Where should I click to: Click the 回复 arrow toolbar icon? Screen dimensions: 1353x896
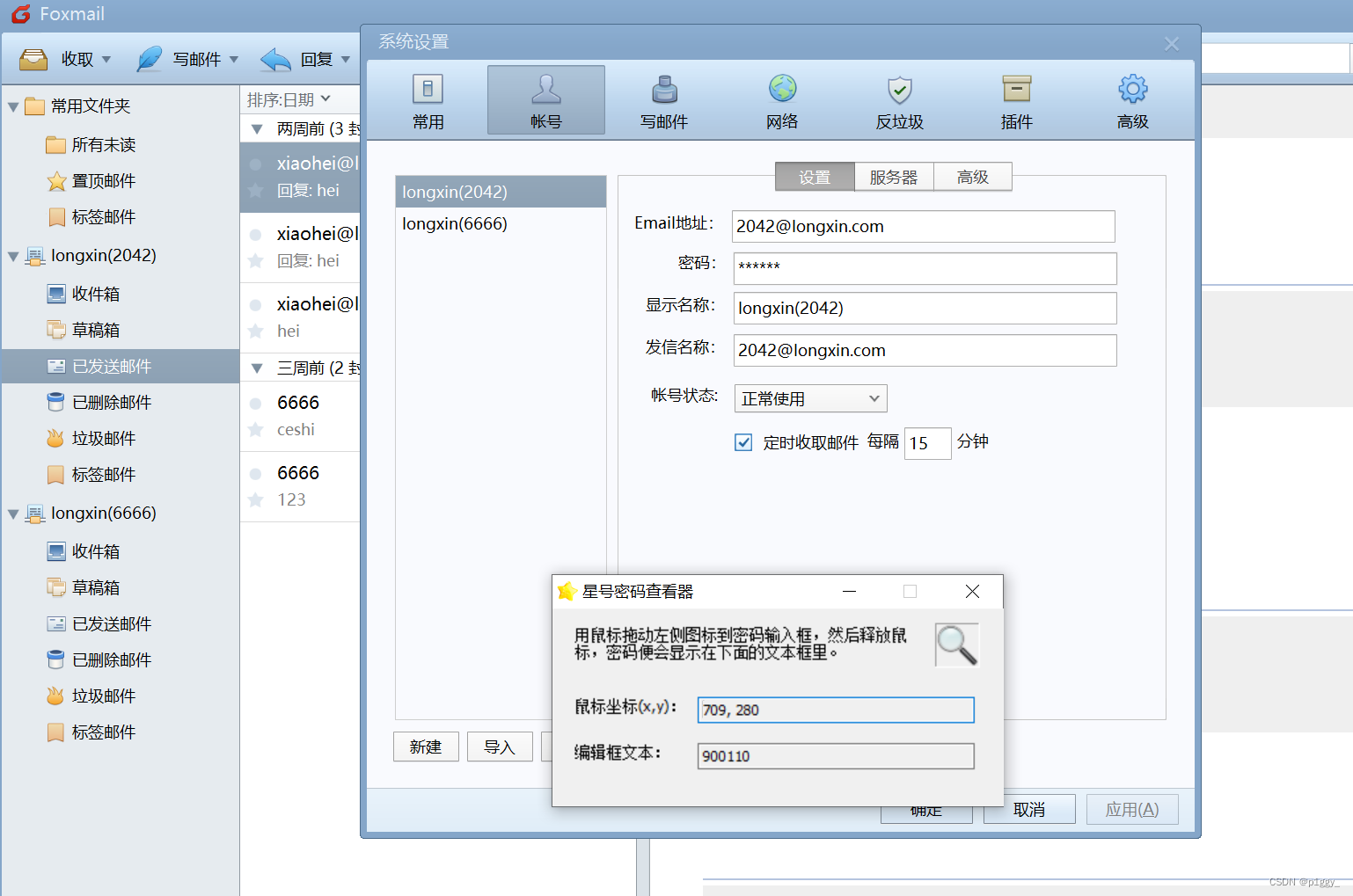pyautogui.click(x=275, y=59)
